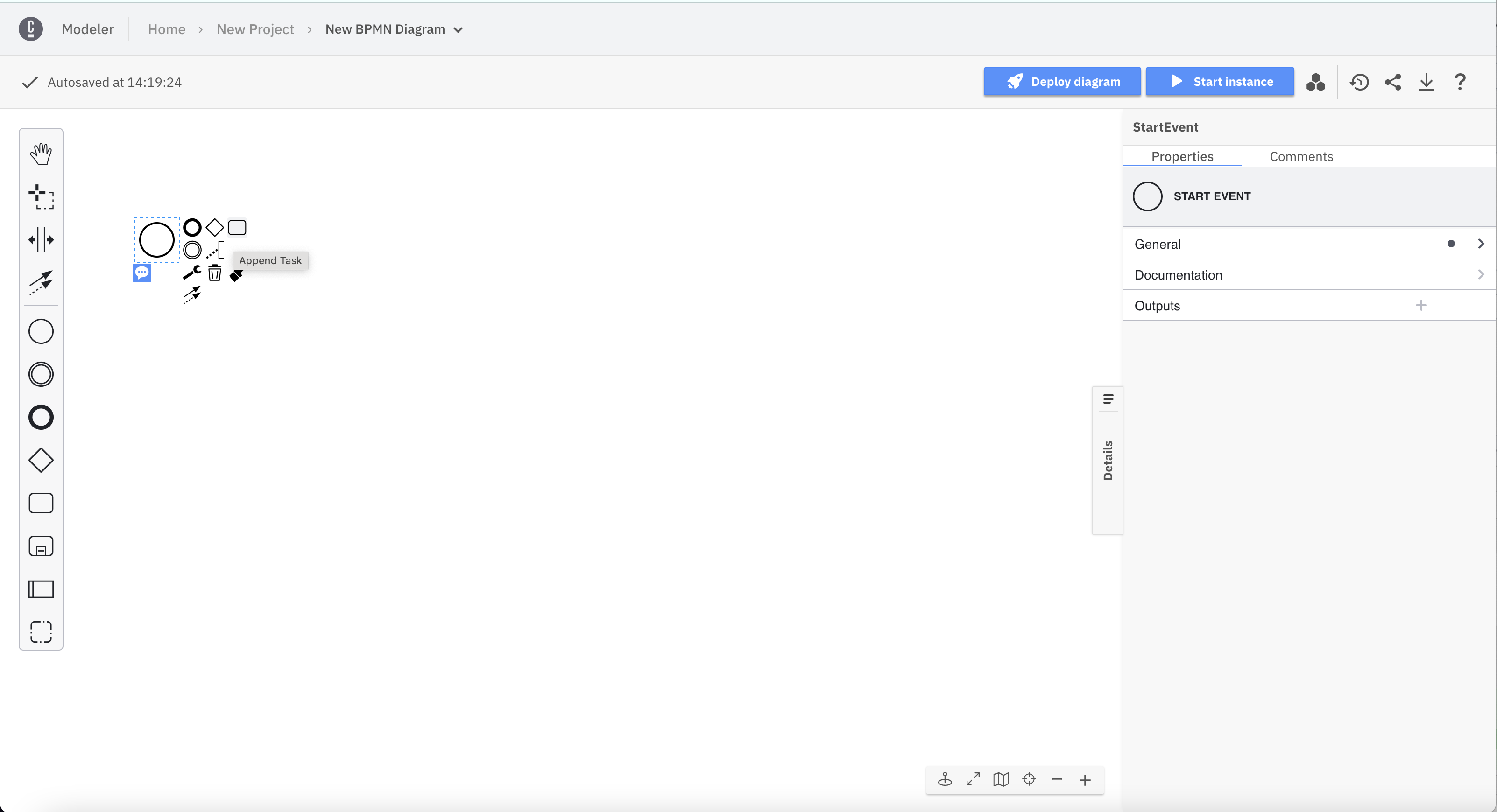1497x812 pixels.
Task: Open New BPMN Diagram name dropdown
Action: coord(394,29)
